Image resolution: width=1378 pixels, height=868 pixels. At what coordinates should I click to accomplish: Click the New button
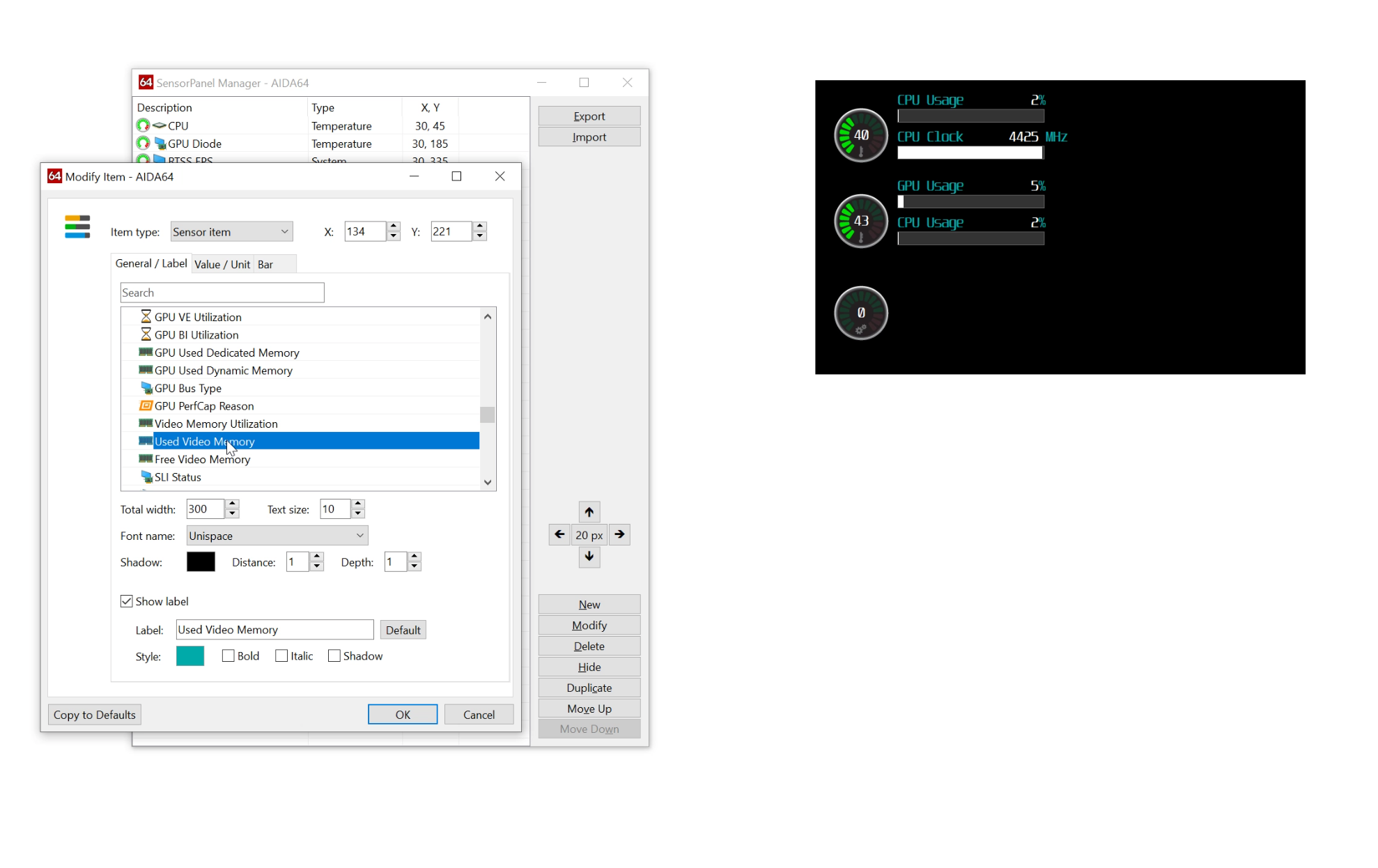click(x=589, y=605)
